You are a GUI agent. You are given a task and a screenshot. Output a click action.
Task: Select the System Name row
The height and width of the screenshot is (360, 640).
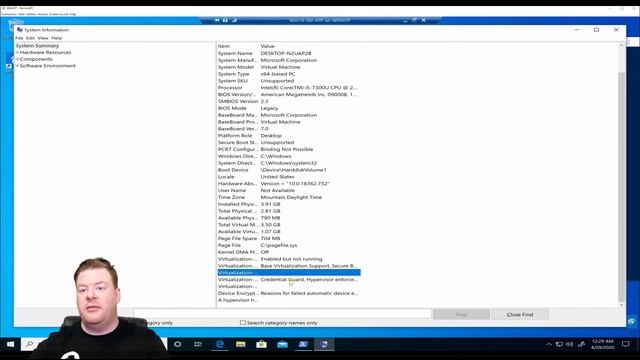pos(289,53)
